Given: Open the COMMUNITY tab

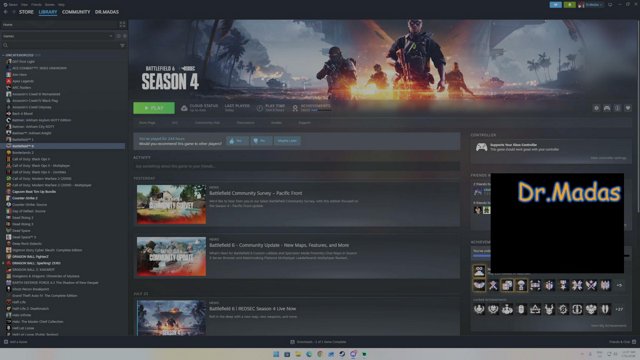Looking at the screenshot, I should click(x=76, y=12).
